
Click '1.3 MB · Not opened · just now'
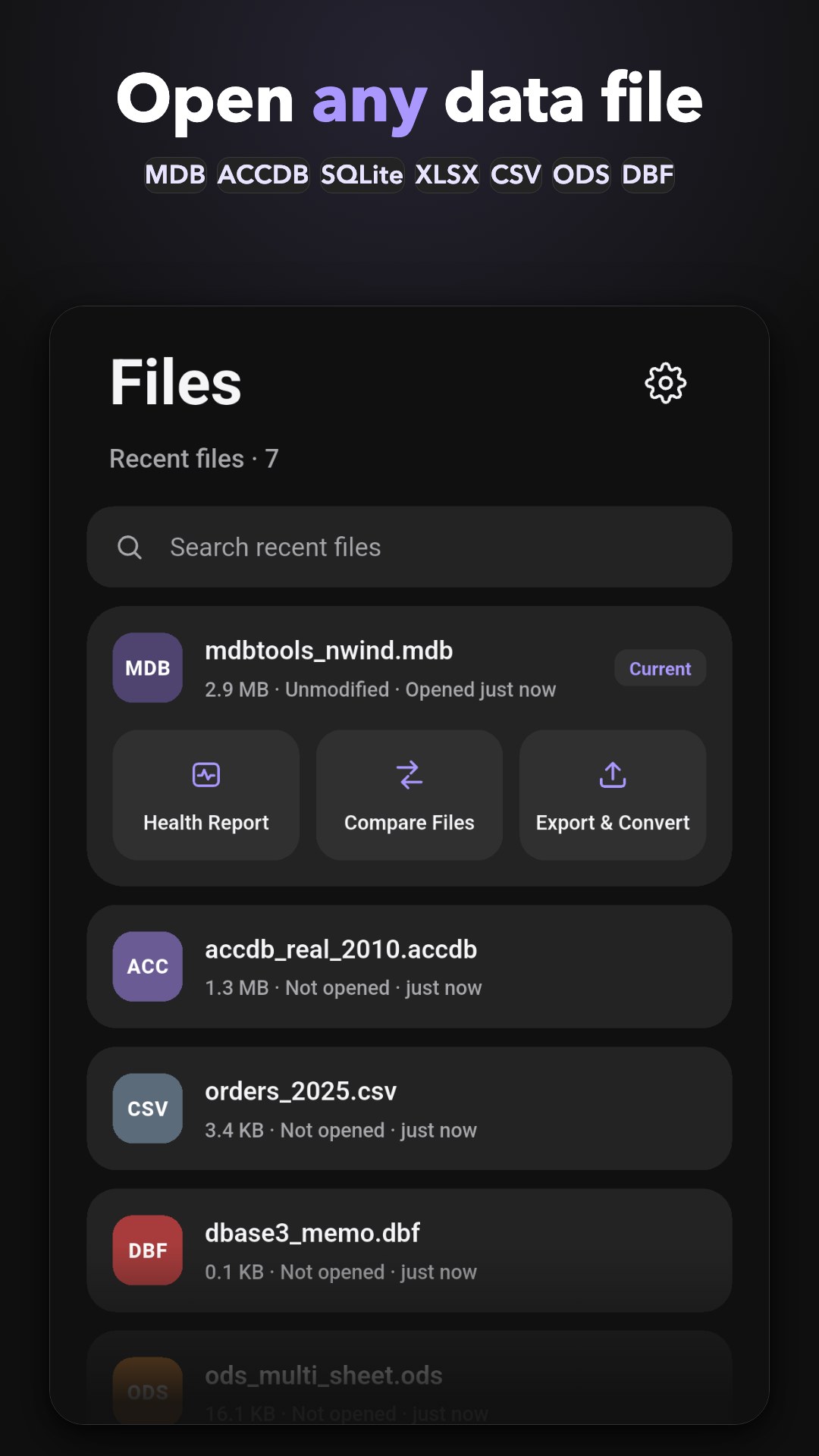pos(344,988)
